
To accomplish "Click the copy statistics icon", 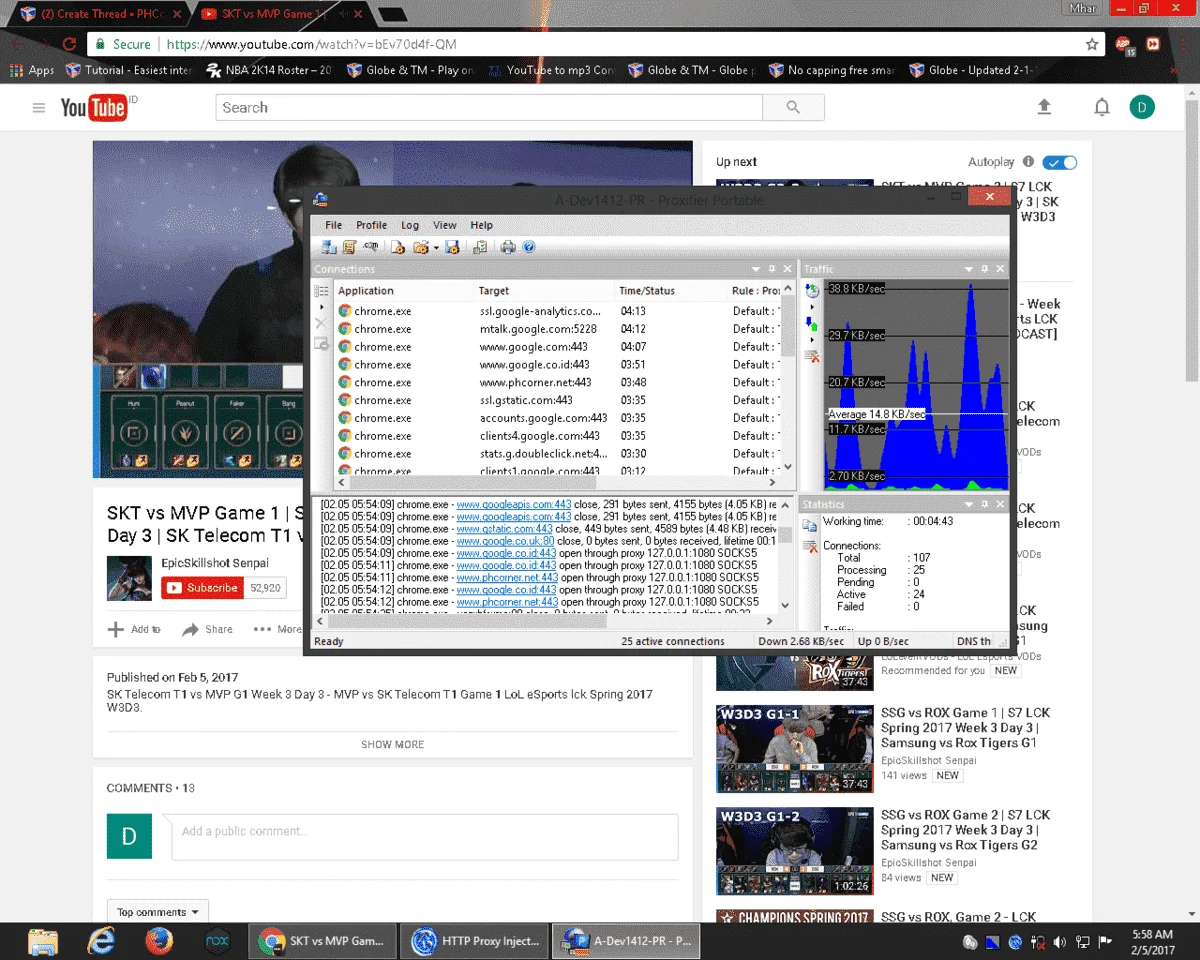I will pos(810,526).
